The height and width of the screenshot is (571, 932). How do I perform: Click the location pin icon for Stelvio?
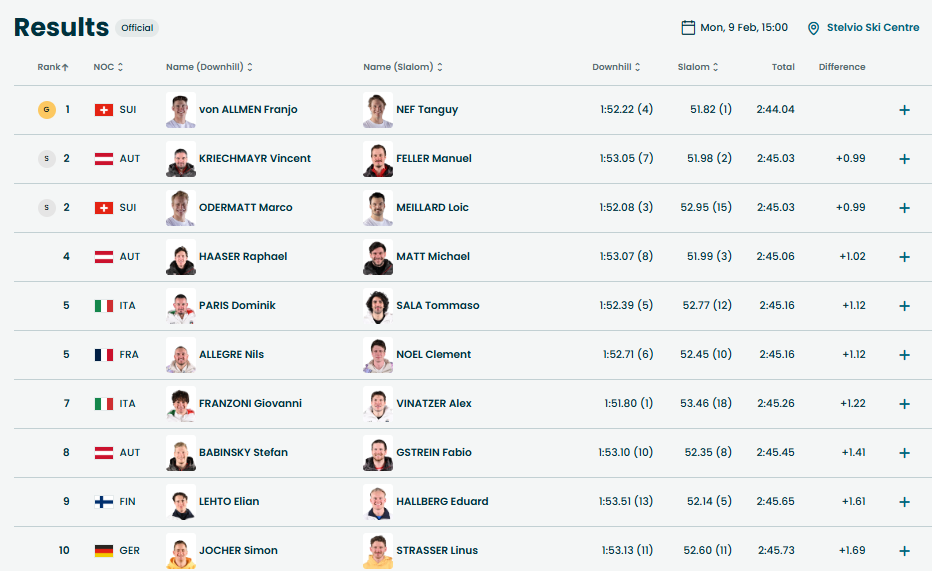pyautogui.click(x=814, y=28)
